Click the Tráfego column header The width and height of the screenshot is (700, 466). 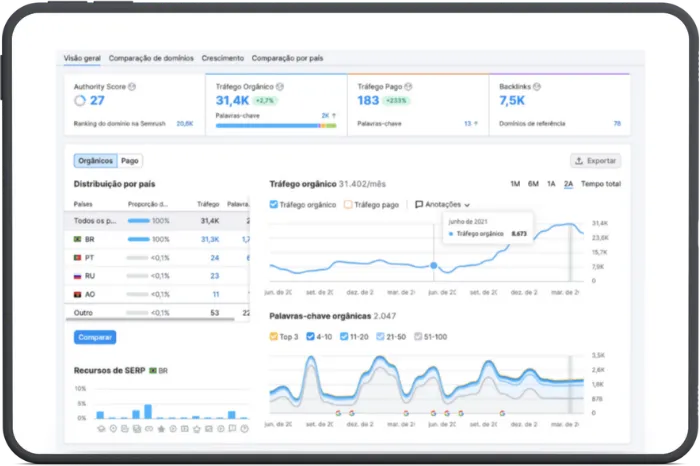(208, 204)
